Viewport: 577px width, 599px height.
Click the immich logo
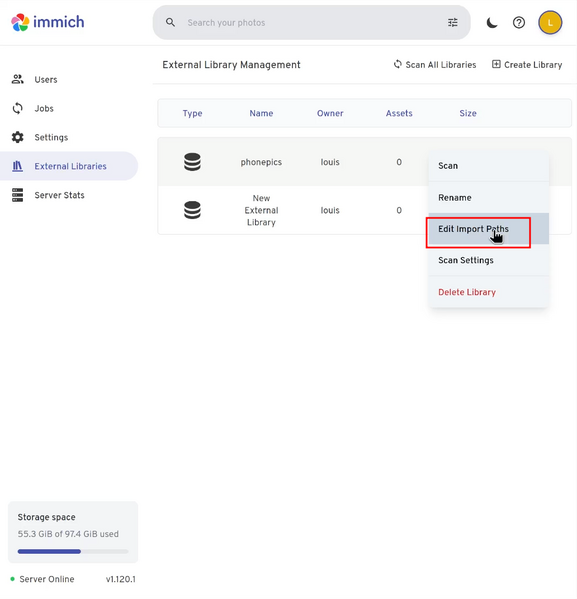coord(47,22)
